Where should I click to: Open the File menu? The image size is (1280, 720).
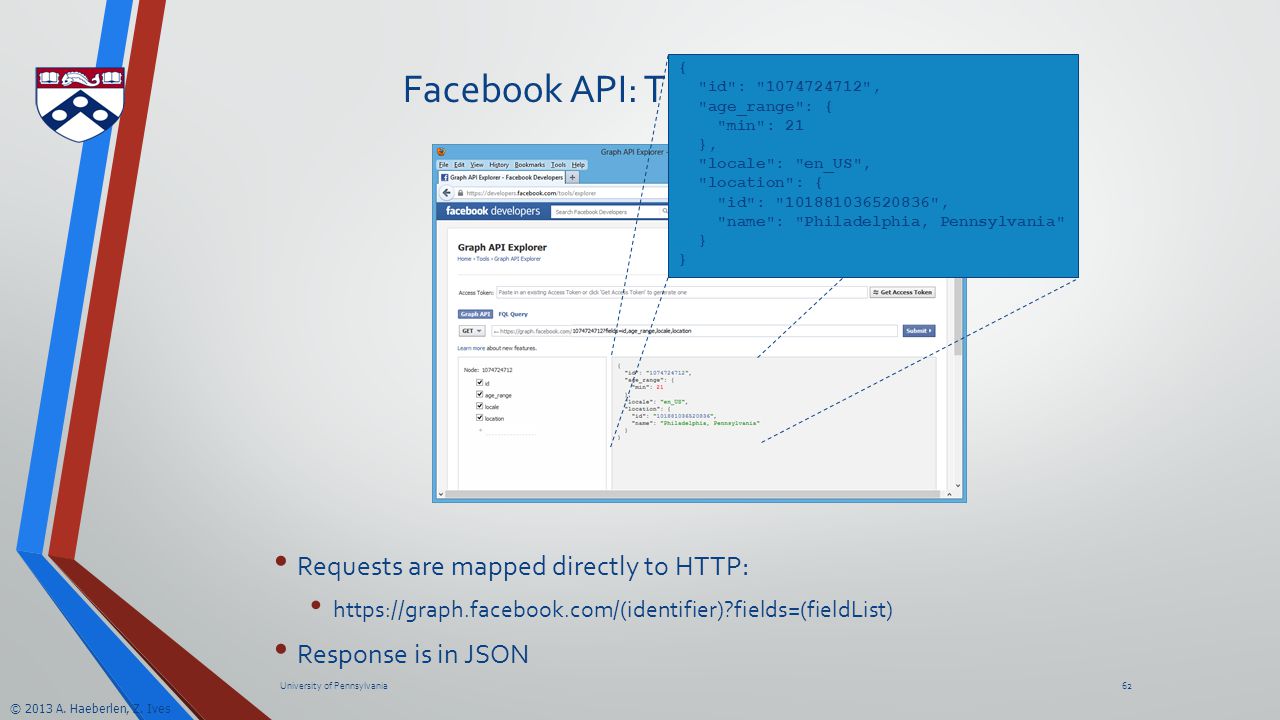tap(443, 165)
